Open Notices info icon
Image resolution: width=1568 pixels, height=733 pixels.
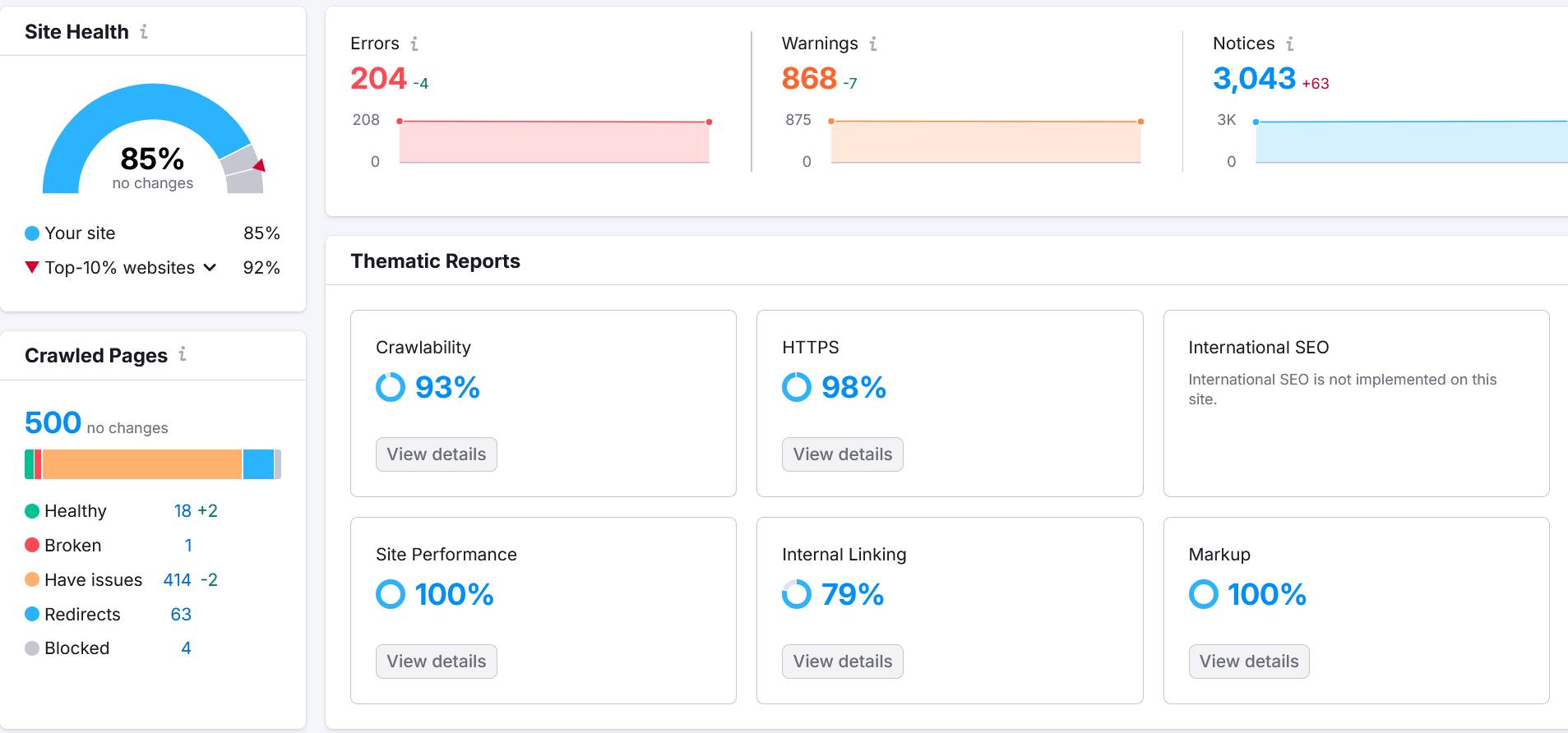click(1290, 44)
